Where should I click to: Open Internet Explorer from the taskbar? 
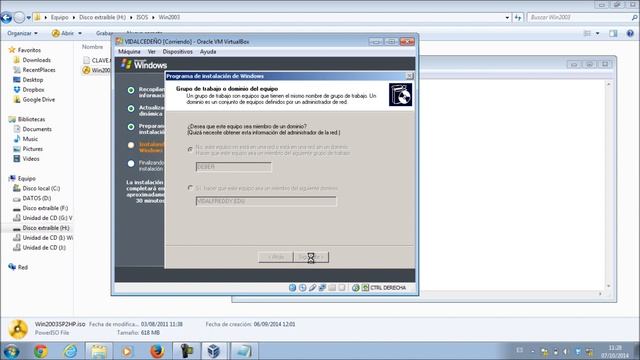click(70, 351)
